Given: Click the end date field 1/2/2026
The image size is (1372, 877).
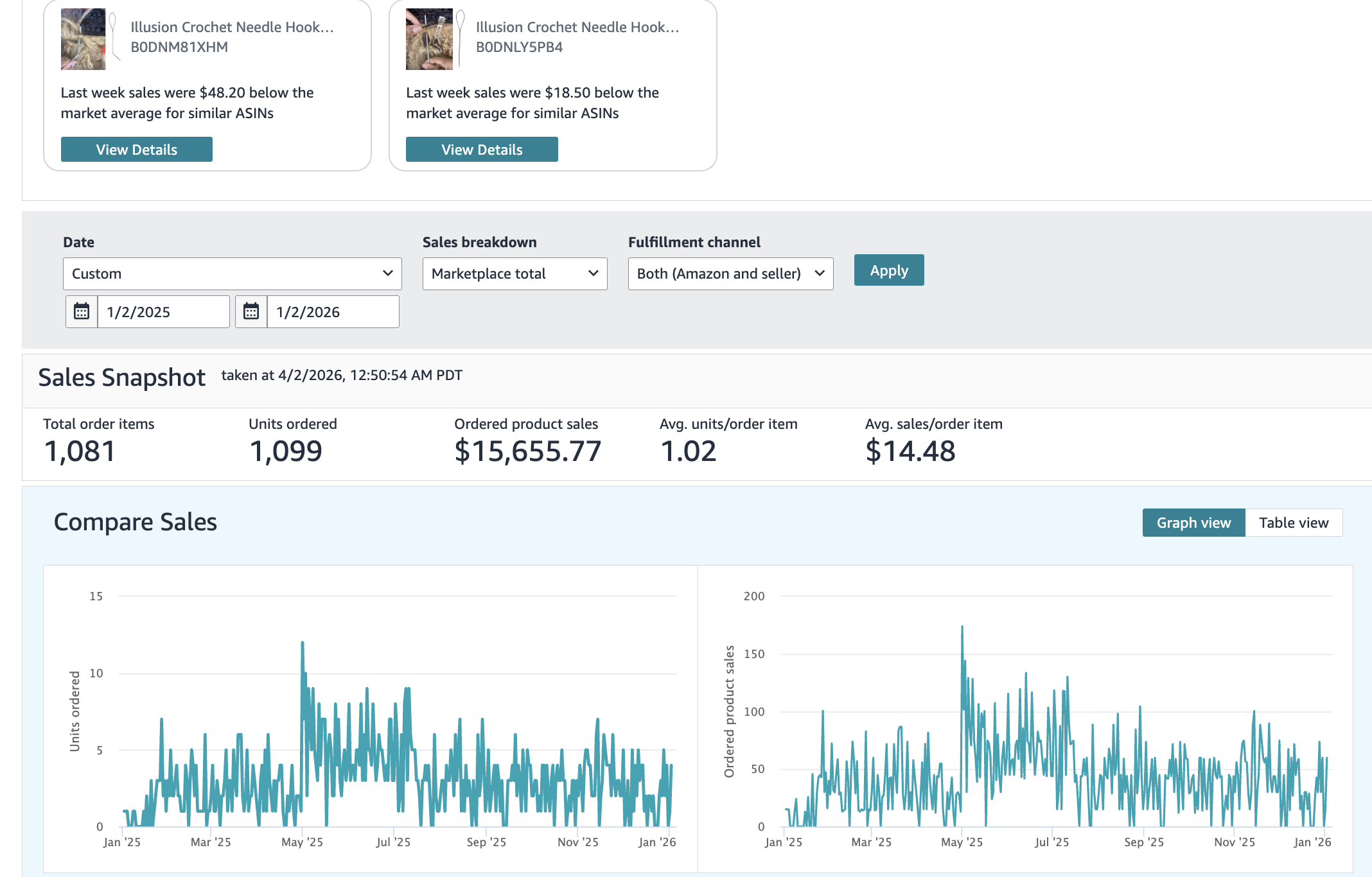Looking at the screenshot, I should [333, 312].
